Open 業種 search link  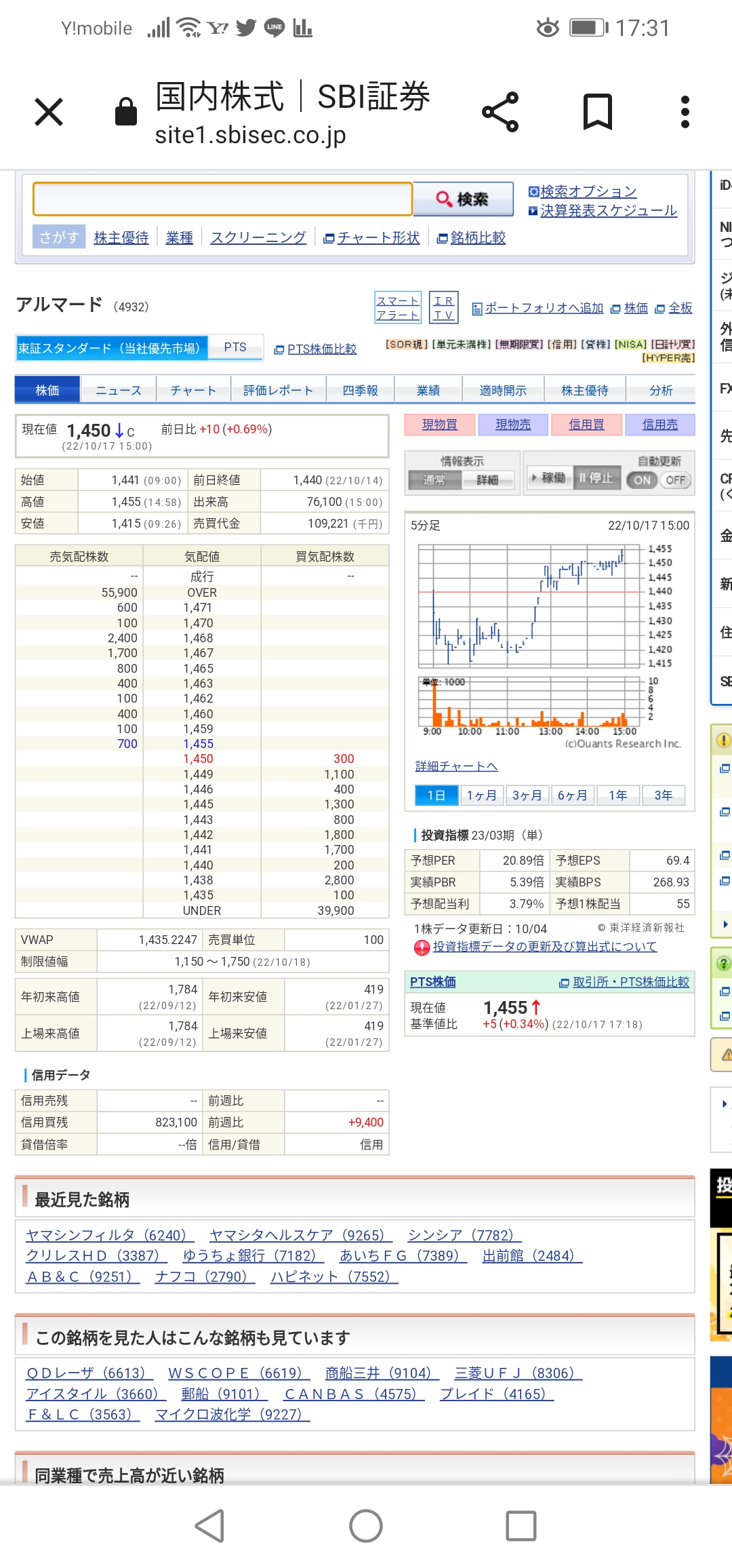(180, 237)
